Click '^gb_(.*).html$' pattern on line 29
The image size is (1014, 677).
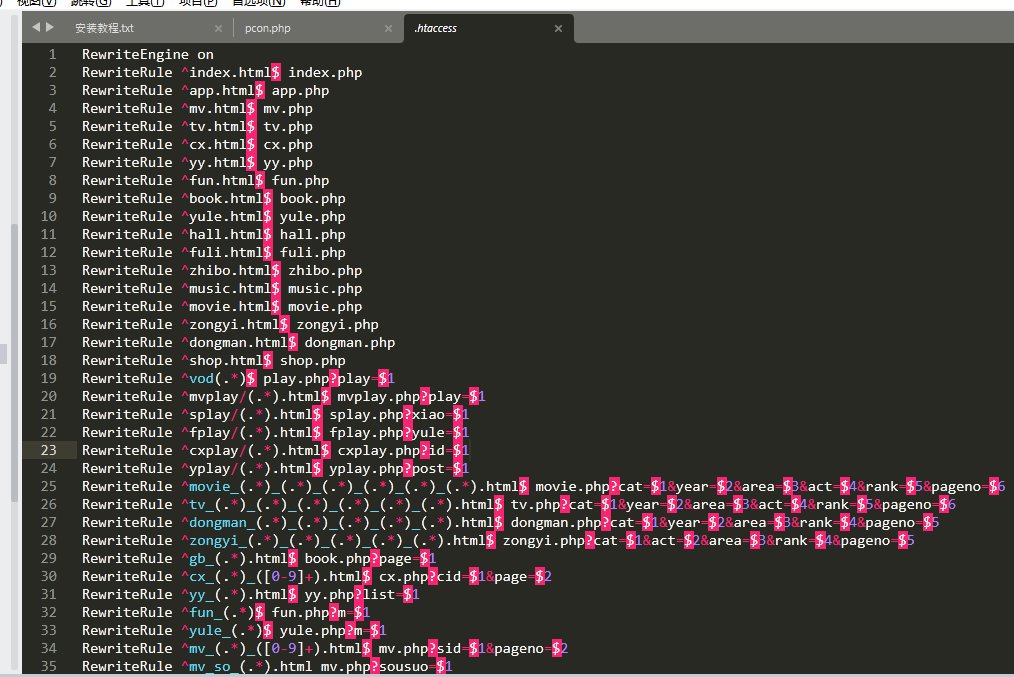pos(239,559)
